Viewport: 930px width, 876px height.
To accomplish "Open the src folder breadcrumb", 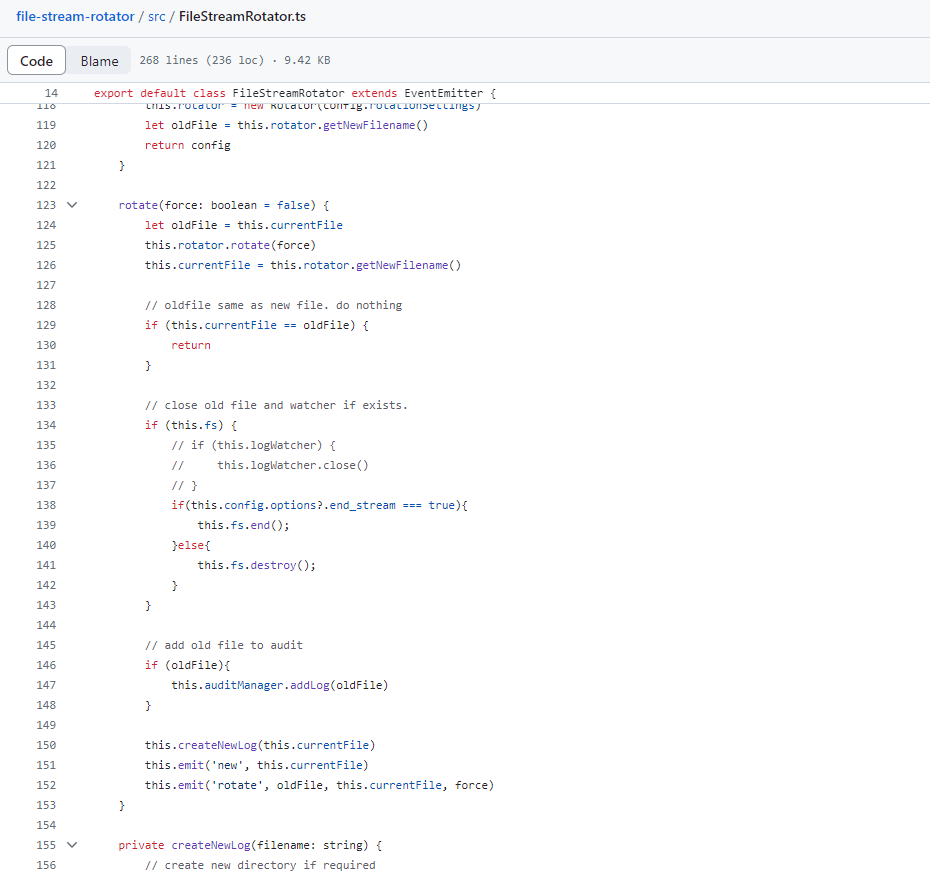I will pos(156,17).
